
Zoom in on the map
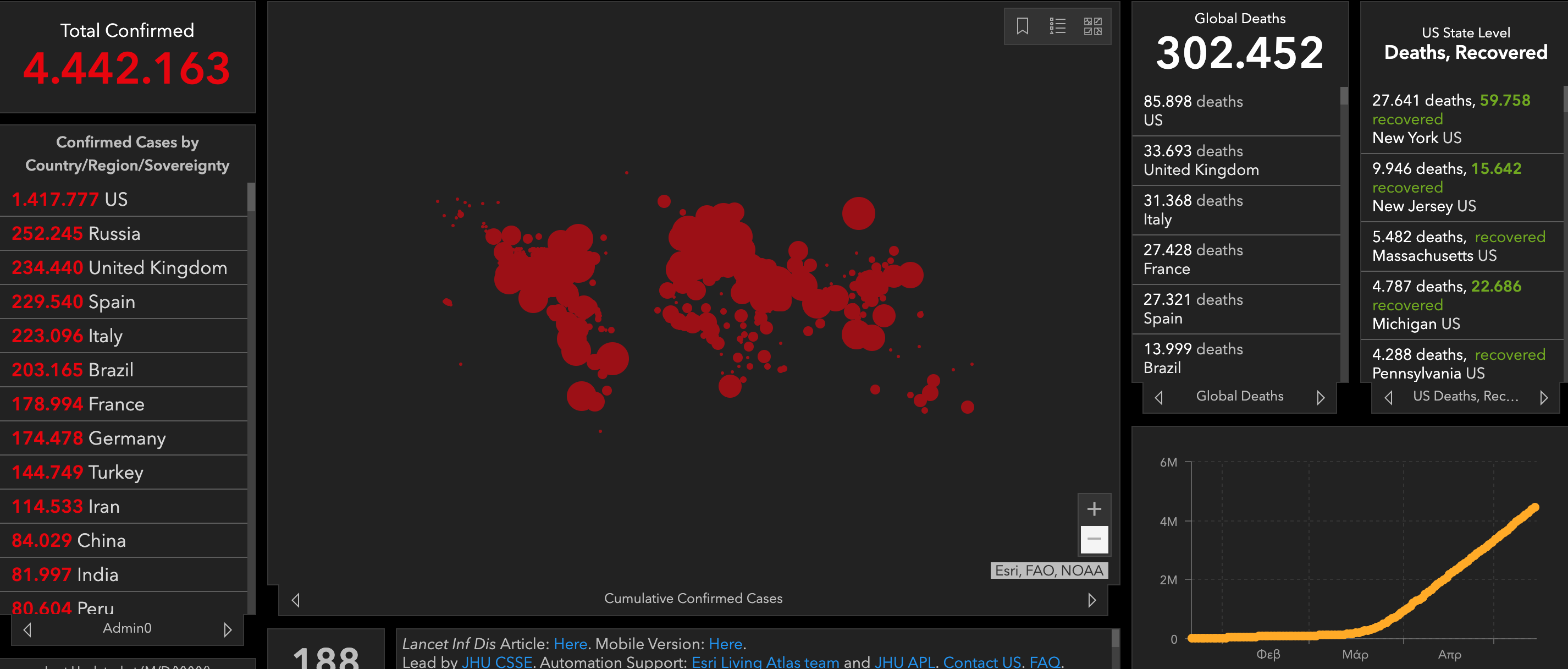coord(1094,509)
